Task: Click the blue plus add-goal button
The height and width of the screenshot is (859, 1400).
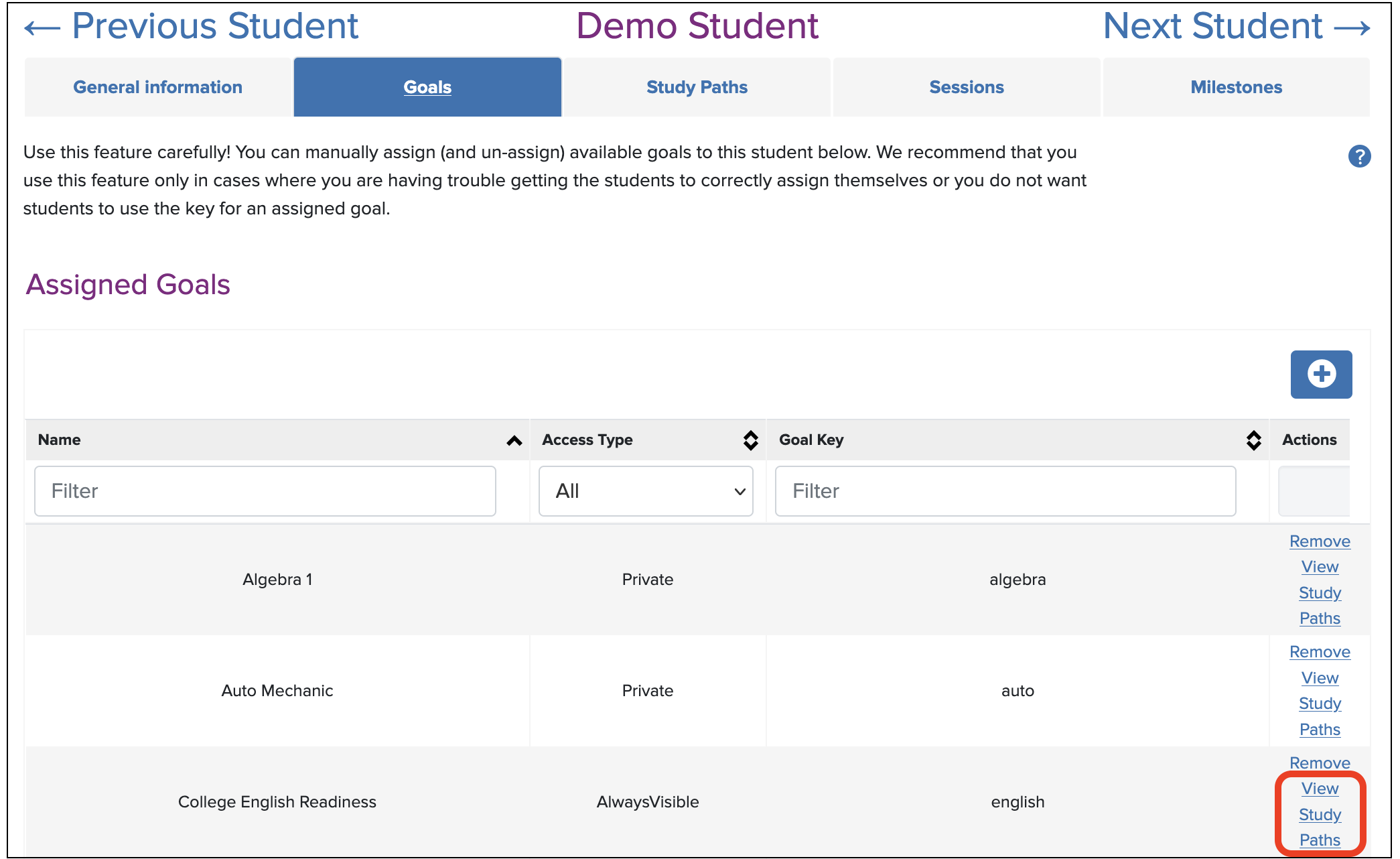Action: (x=1321, y=374)
